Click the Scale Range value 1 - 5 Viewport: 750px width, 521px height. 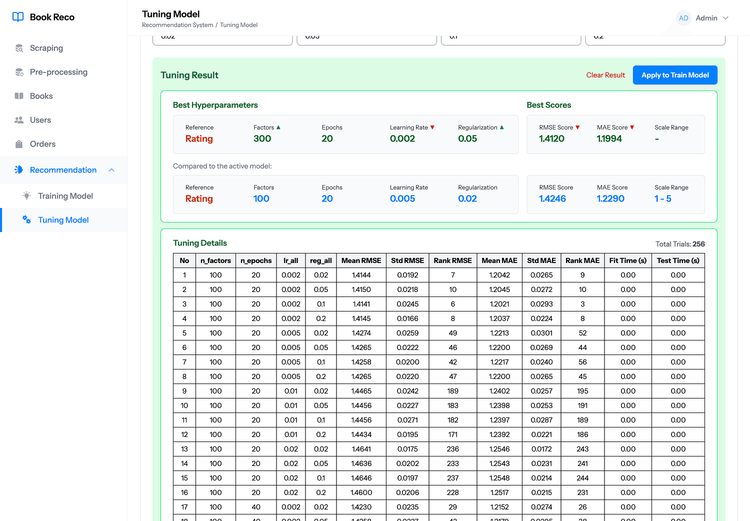pyautogui.click(x=663, y=199)
